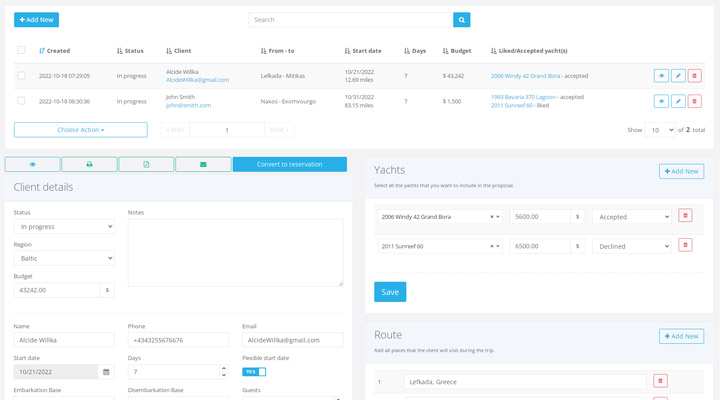The image size is (720, 400).
Task: Go to Prev page
Action: coord(175,130)
